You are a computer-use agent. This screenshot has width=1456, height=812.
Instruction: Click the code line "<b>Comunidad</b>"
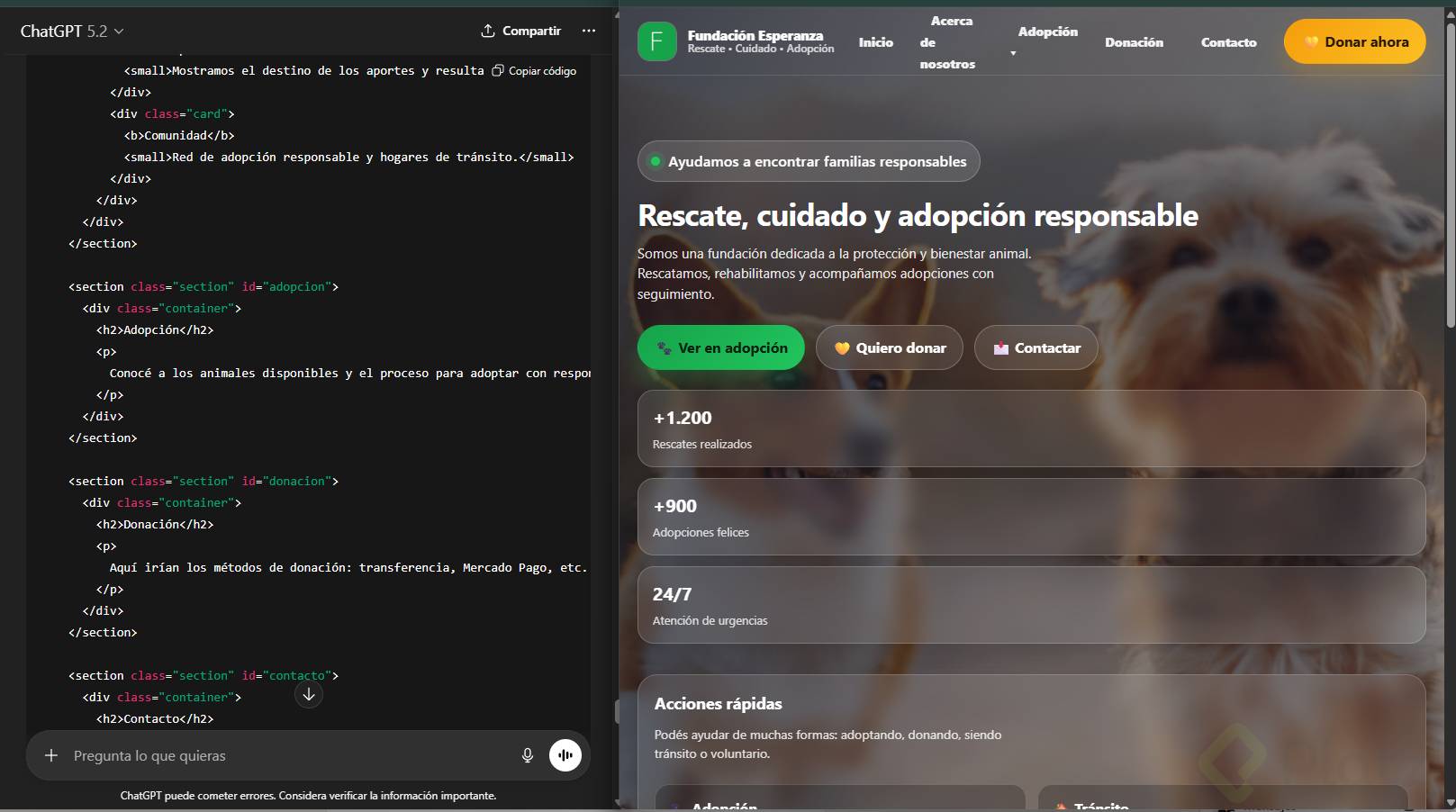179,135
